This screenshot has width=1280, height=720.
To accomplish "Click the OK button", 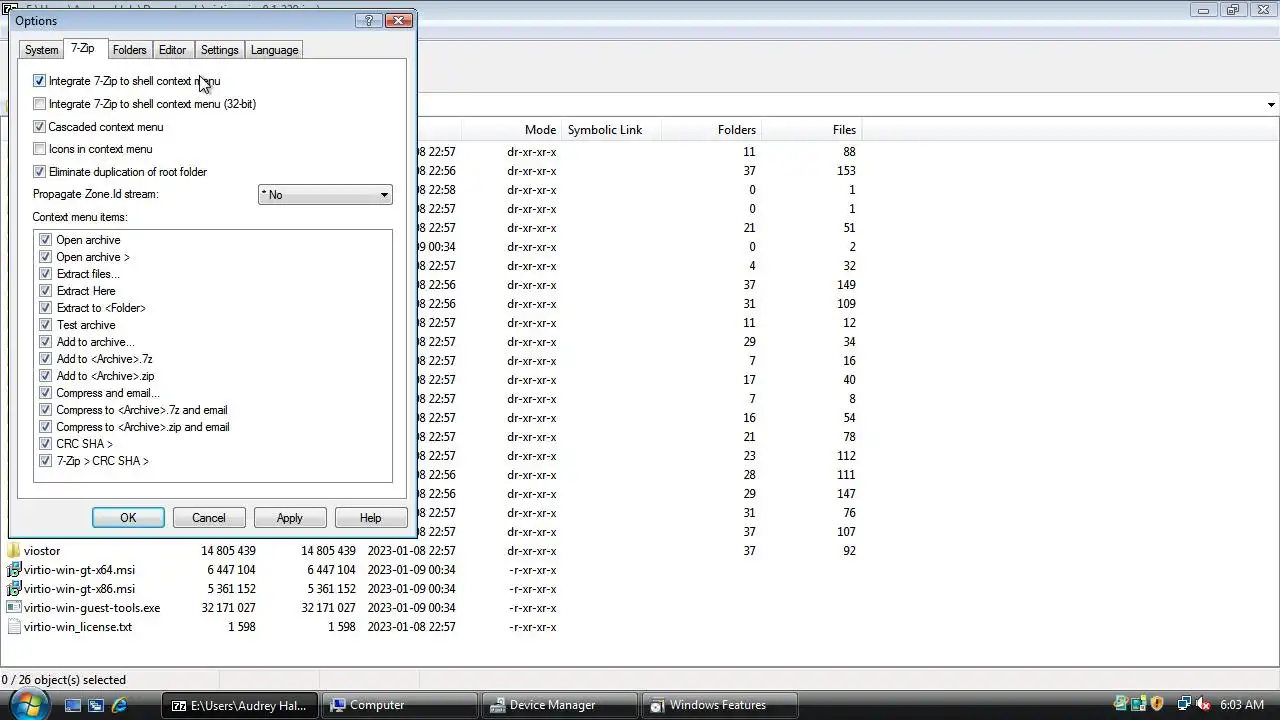I will pyautogui.click(x=128, y=518).
